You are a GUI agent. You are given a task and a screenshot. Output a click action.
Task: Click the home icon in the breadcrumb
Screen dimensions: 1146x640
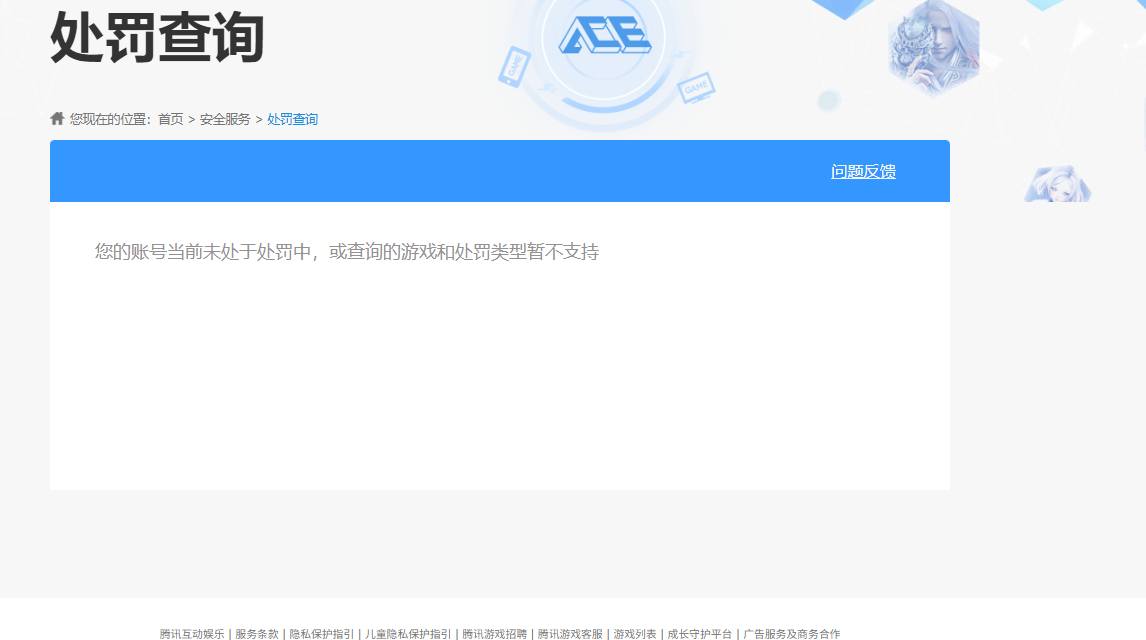[57, 118]
